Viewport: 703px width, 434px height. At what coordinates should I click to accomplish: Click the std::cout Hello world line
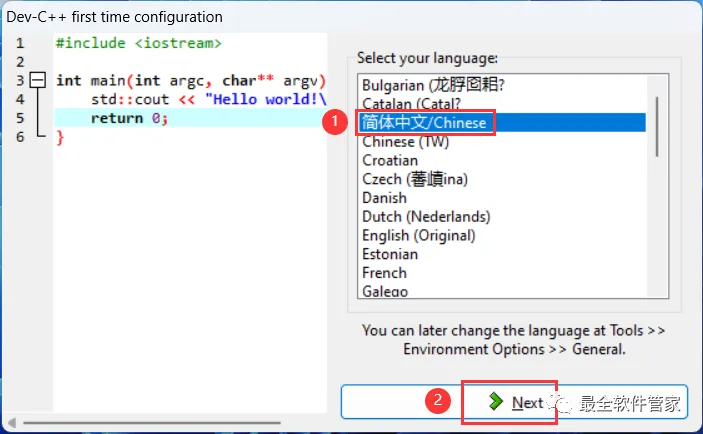tap(208, 99)
